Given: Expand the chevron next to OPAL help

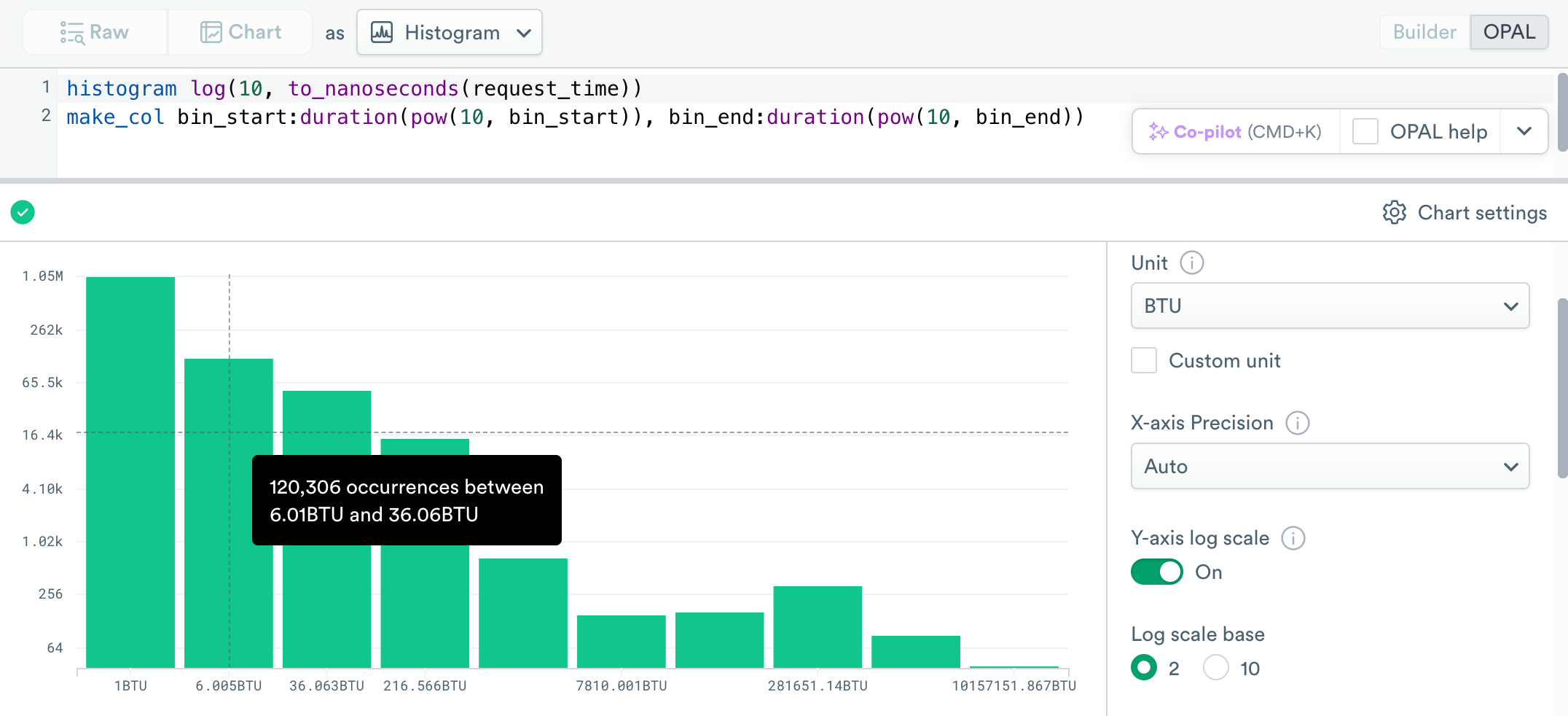Looking at the screenshot, I should [1524, 131].
